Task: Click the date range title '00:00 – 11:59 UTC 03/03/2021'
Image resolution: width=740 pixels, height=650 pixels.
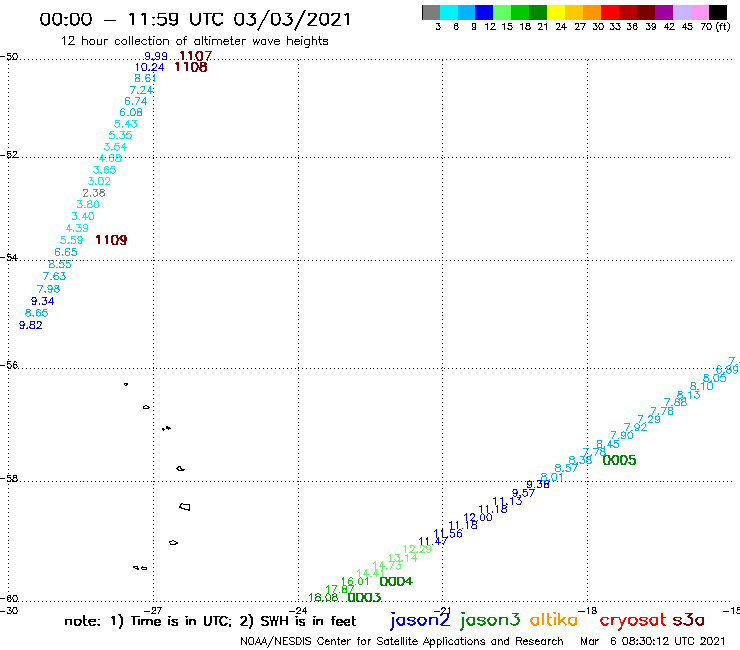Action: coord(195,19)
